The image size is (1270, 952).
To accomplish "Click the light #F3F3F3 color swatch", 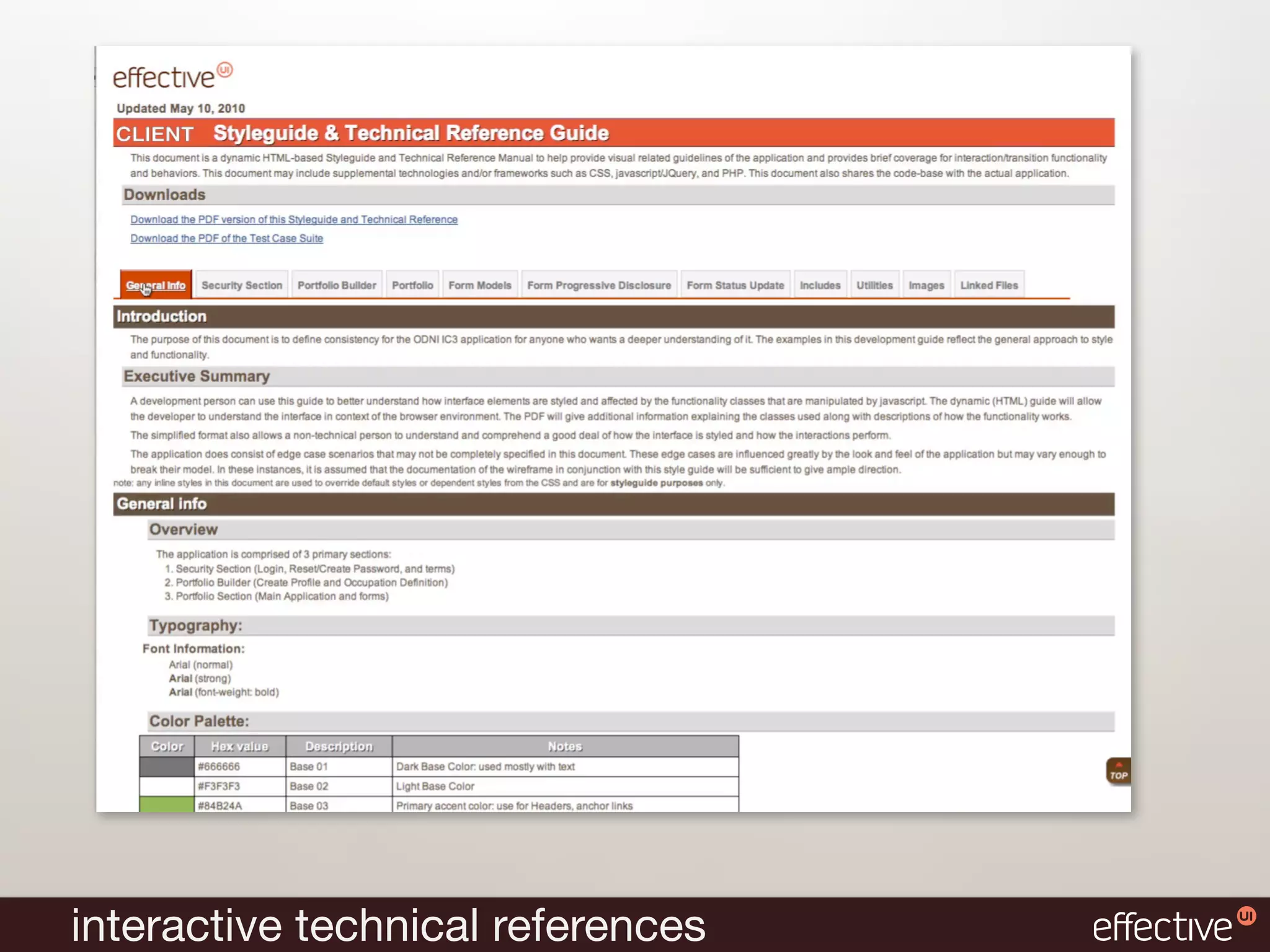I will 167,787.
